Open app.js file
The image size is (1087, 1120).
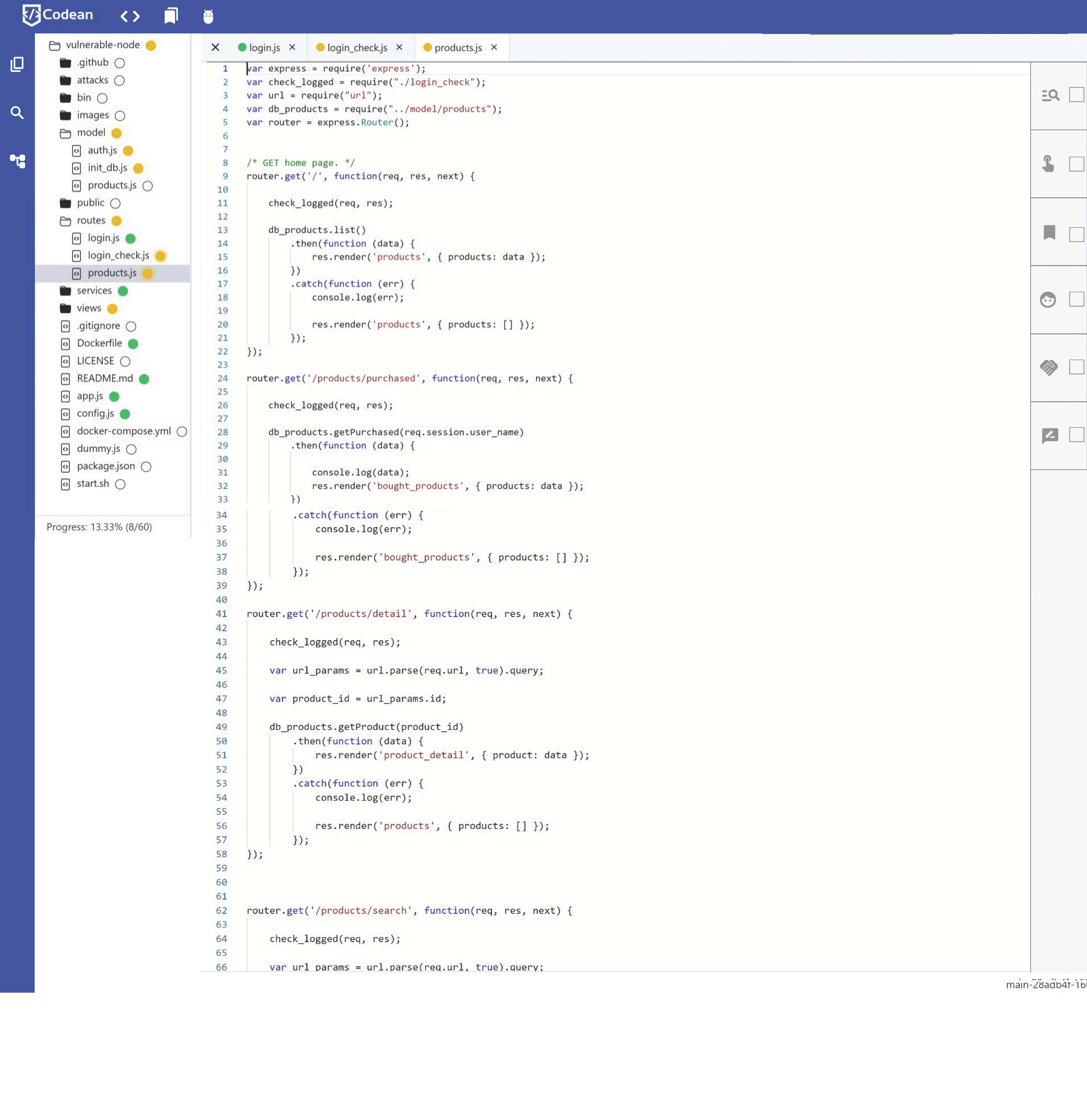90,396
